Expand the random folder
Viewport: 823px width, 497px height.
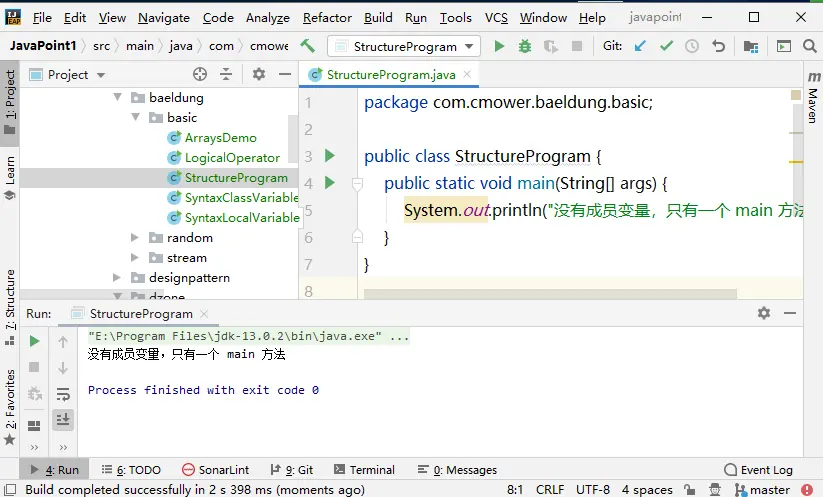(x=135, y=237)
